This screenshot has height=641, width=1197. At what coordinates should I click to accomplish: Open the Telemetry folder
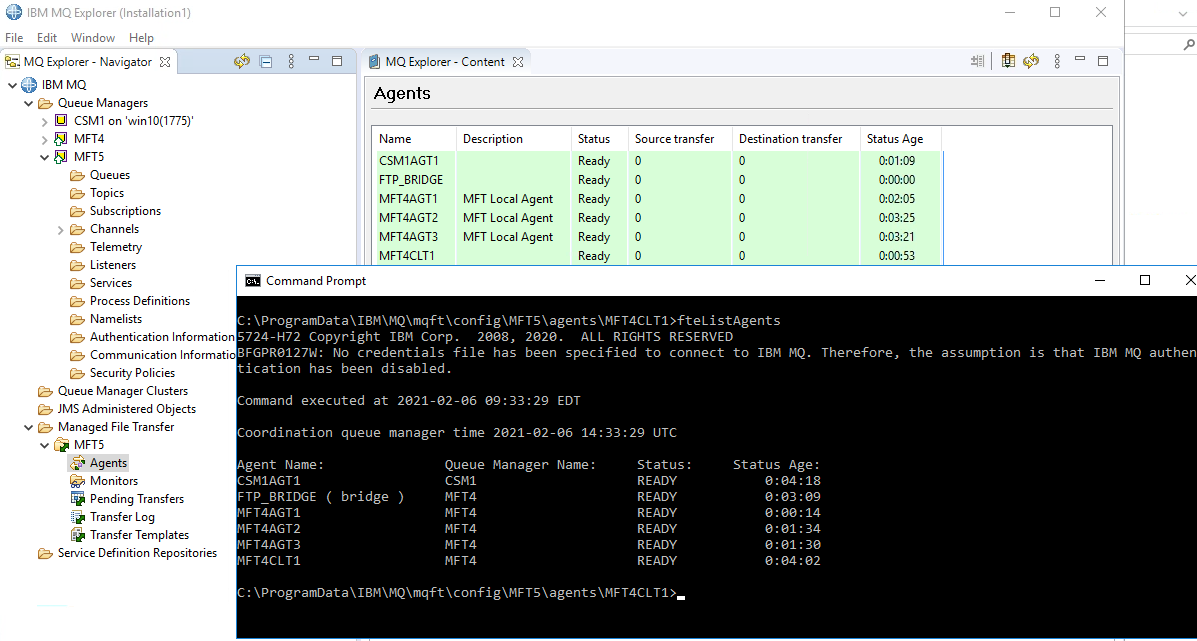click(116, 247)
